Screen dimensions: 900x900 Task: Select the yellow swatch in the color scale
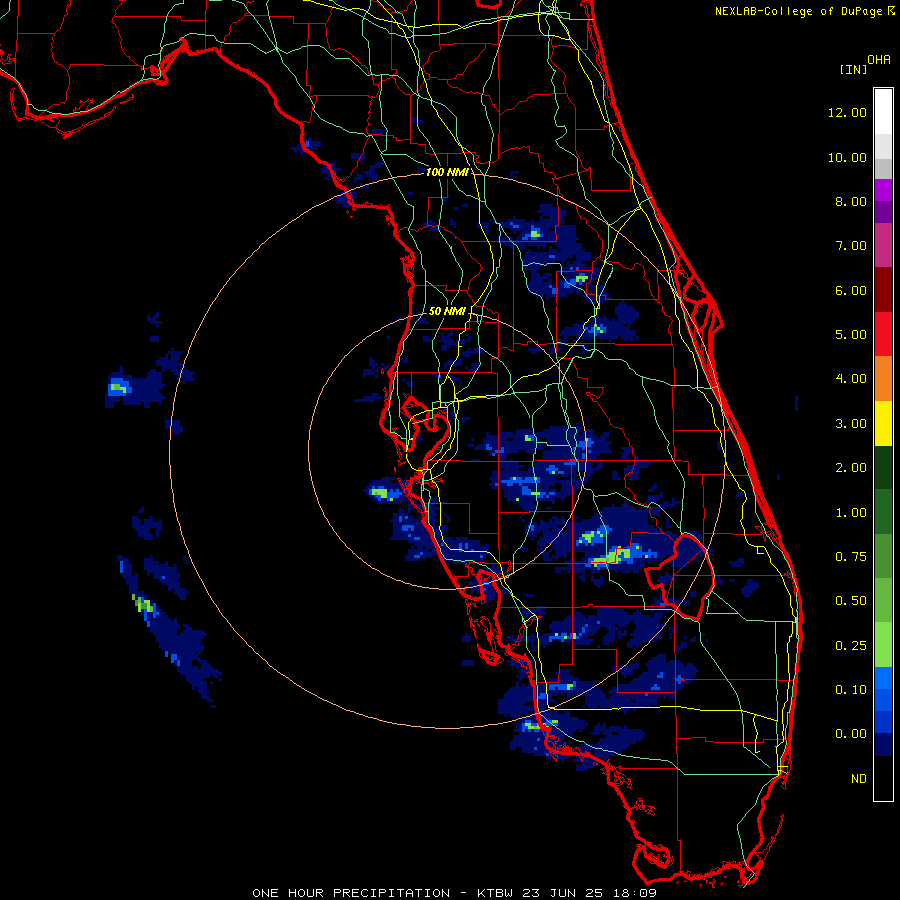pyautogui.click(x=883, y=423)
